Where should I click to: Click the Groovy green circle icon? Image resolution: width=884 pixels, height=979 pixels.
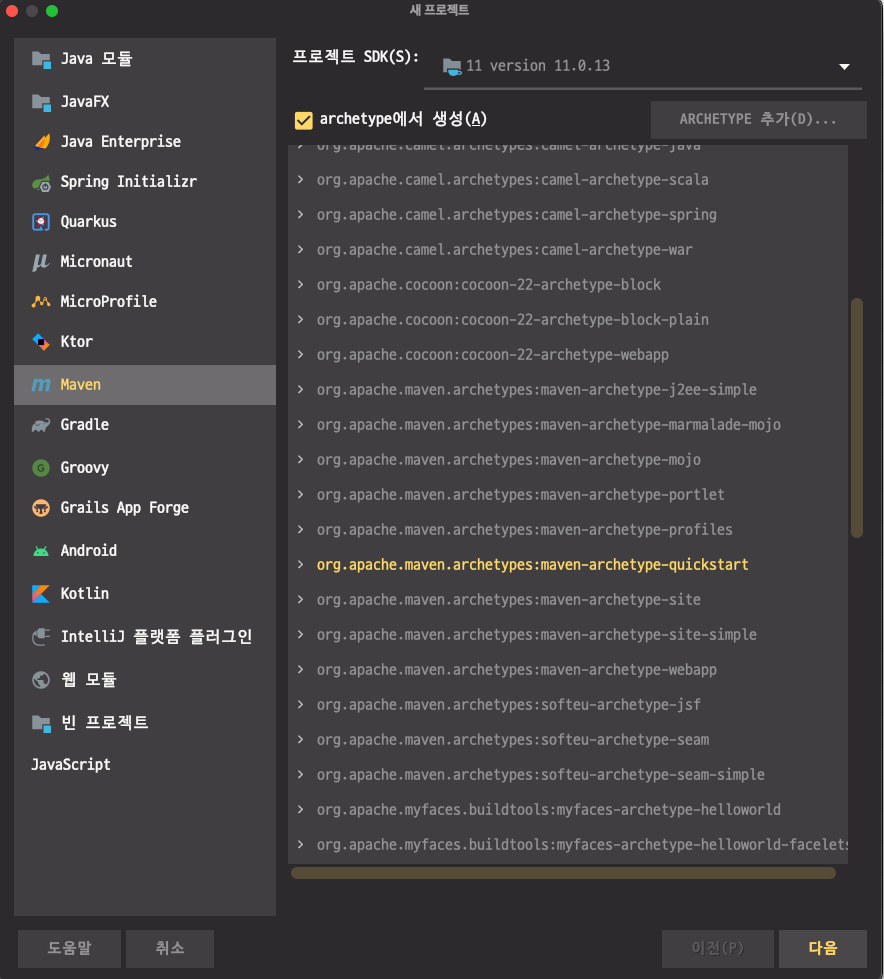point(41,468)
